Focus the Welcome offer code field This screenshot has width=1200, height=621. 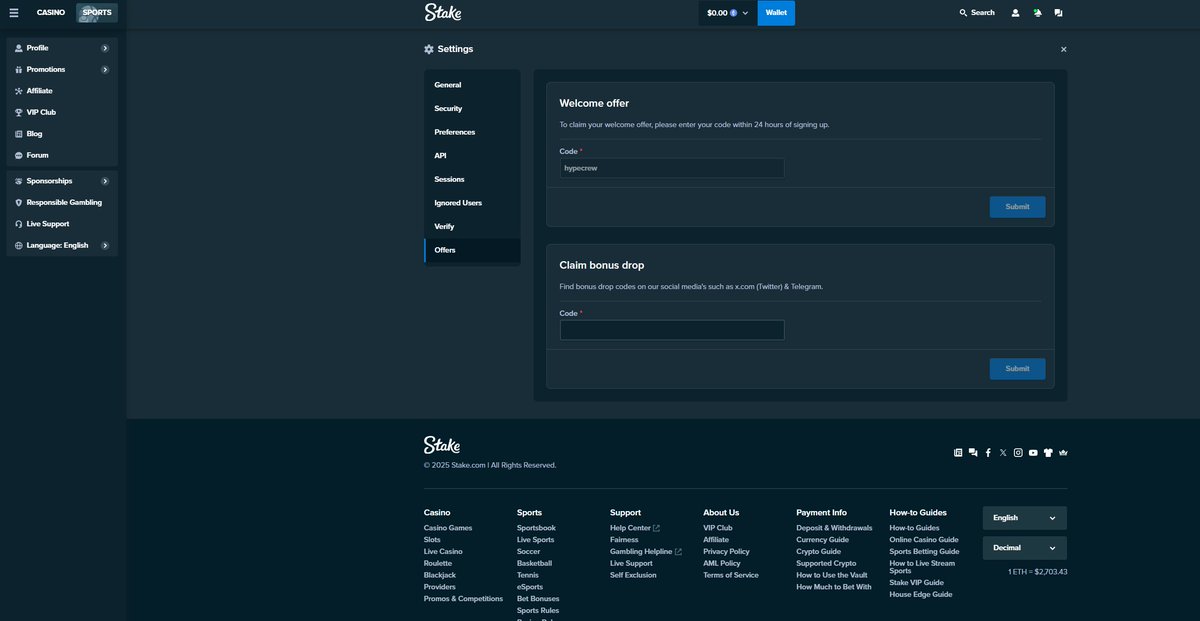pos(672,168)
